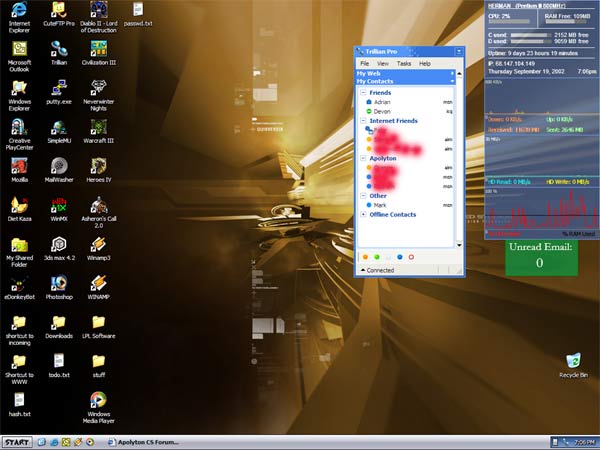Expand the Offline Contacts group
Screen dimensions: 600x450
tap(363, 214)
